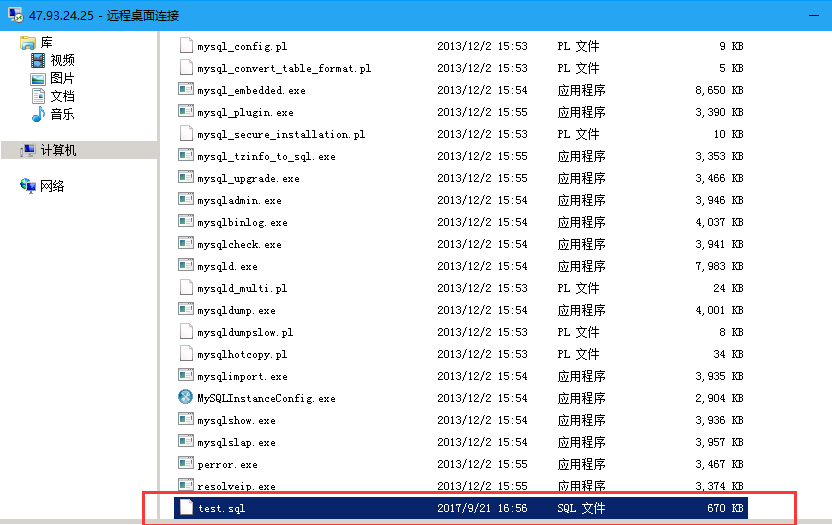
Task: Open the Network icon in sidebar
Action: [28, 186]
